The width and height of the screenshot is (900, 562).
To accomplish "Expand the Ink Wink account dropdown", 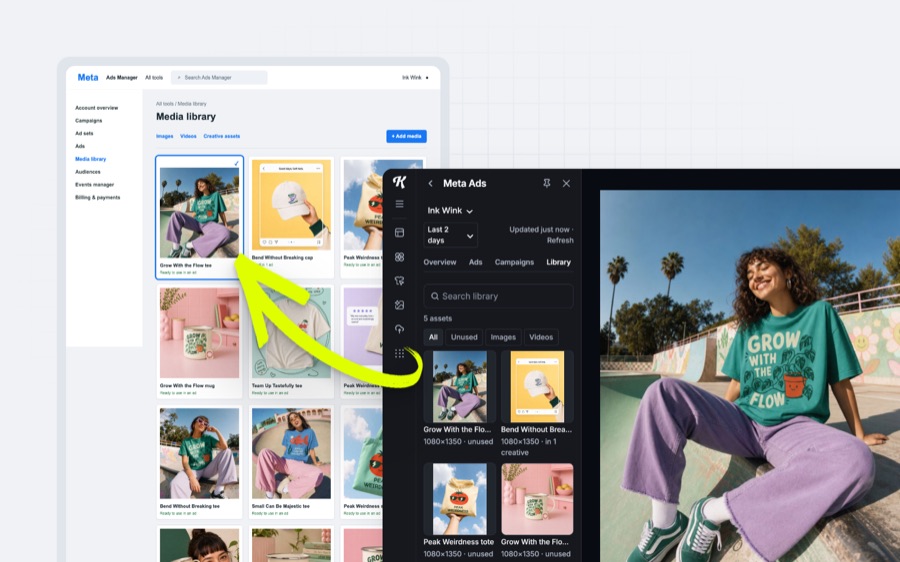I will 450,211.
